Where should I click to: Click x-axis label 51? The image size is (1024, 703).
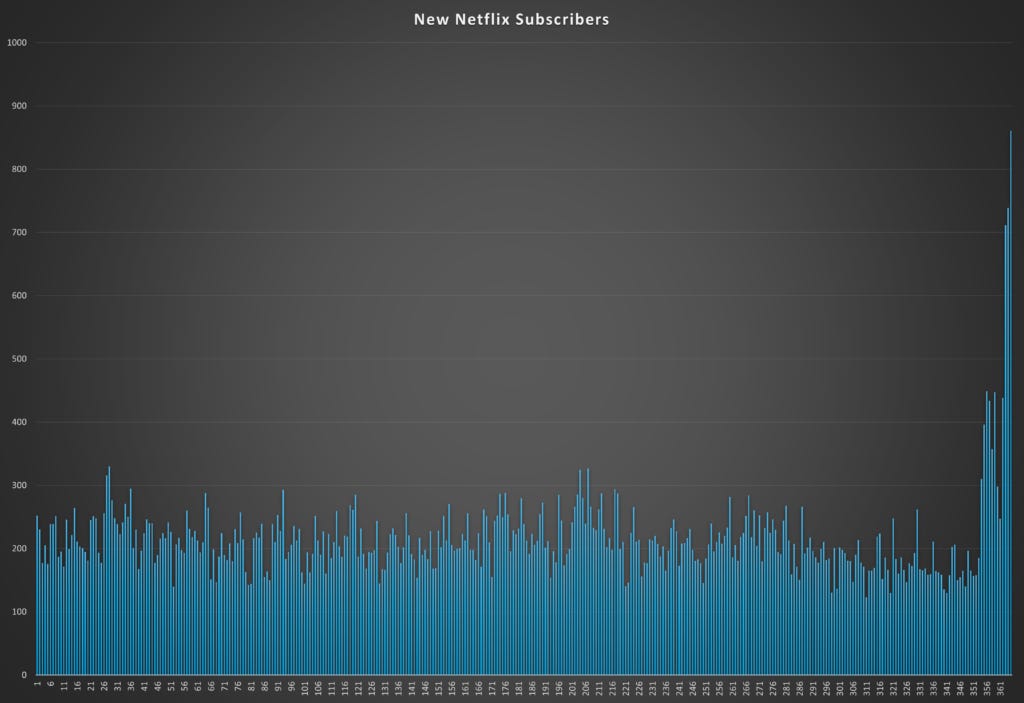pos(171,687)
